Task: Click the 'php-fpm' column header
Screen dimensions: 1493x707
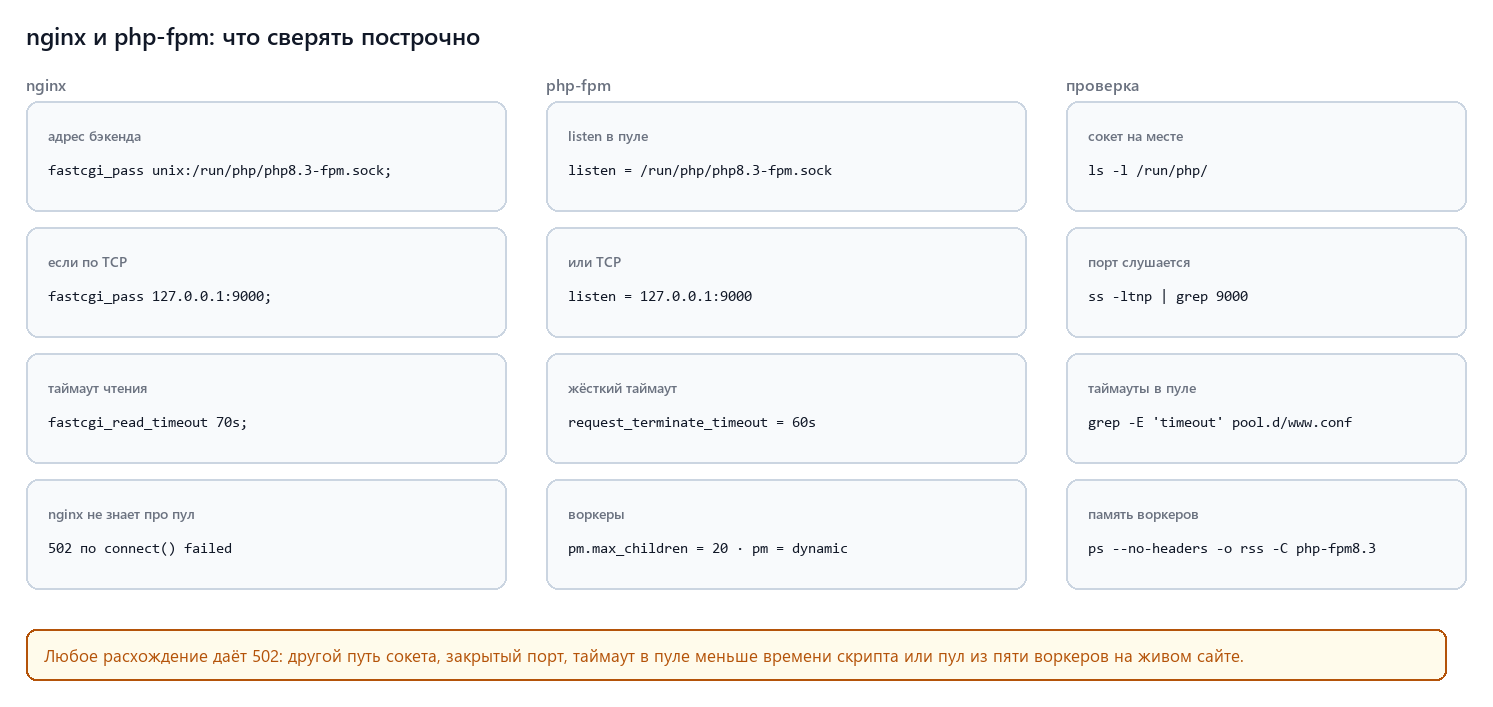Action: [x=578, y=86]
